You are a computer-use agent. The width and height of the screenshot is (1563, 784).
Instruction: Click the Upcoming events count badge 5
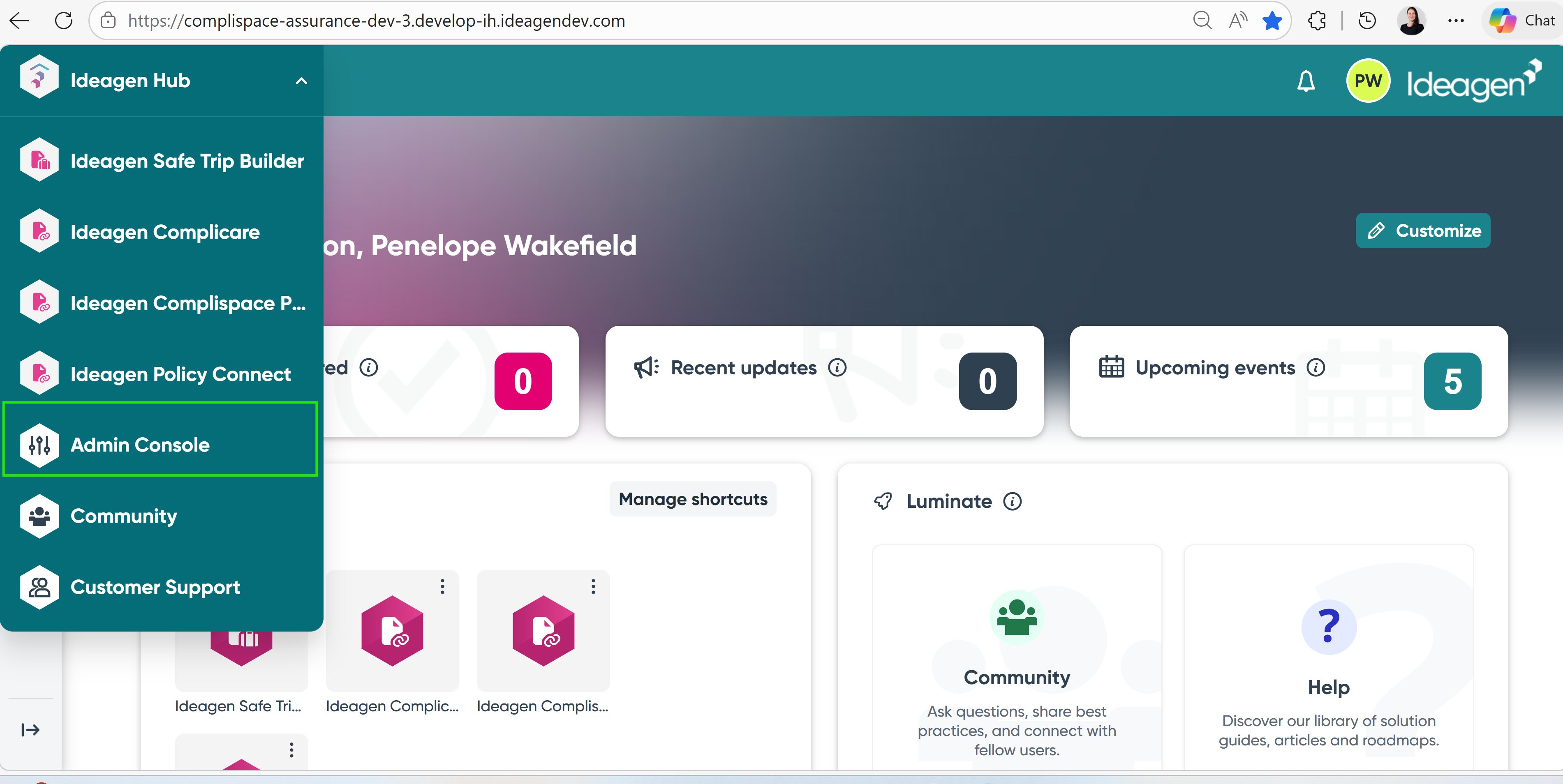coord(1452,381)
